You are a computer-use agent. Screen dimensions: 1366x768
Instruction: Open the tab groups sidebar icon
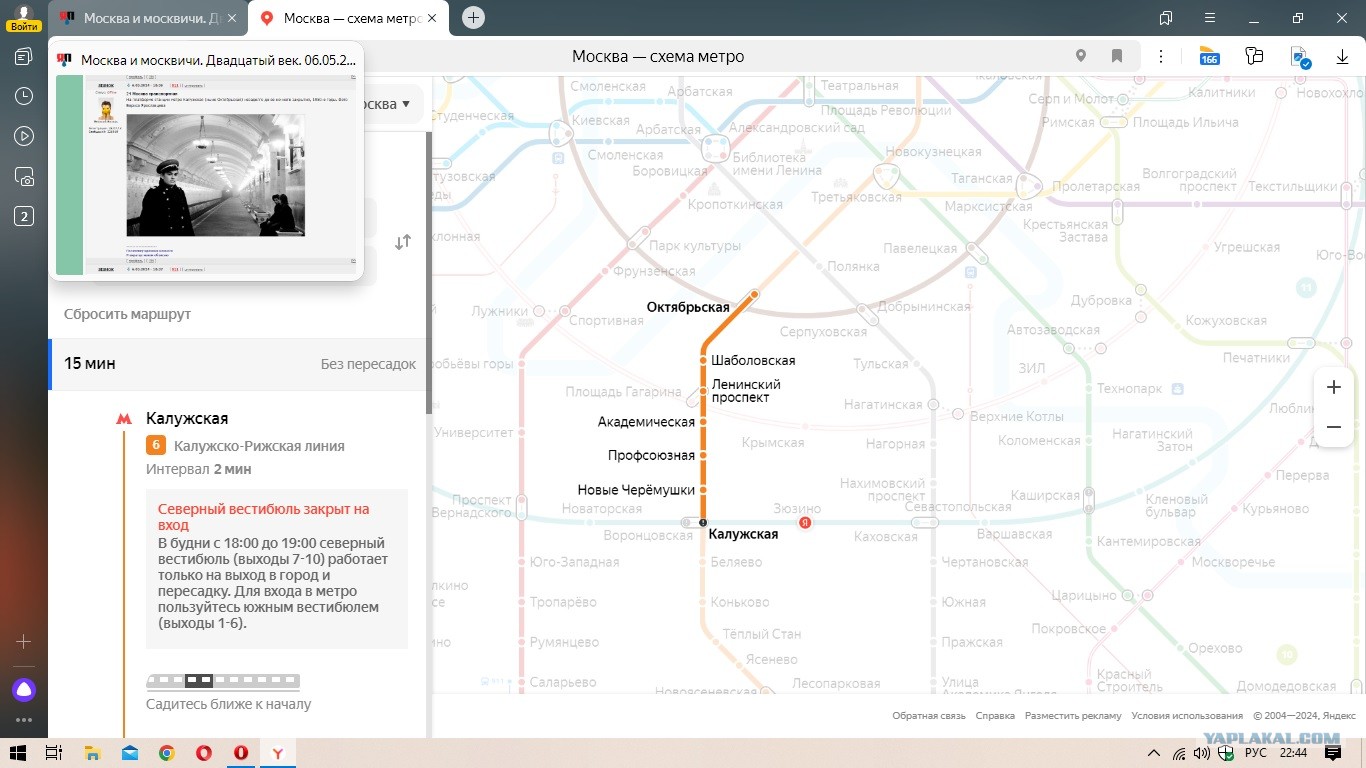coord(24,56)
